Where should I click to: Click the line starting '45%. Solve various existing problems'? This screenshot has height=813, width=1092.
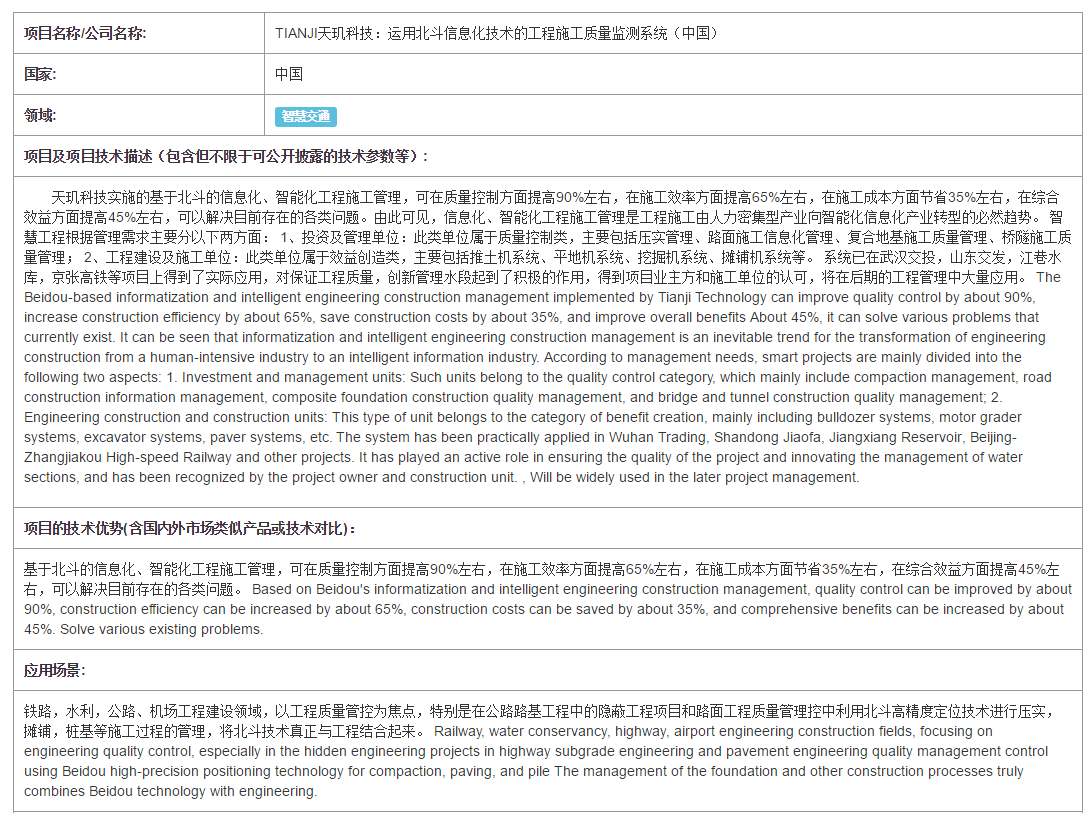click(x=143, y=629)
